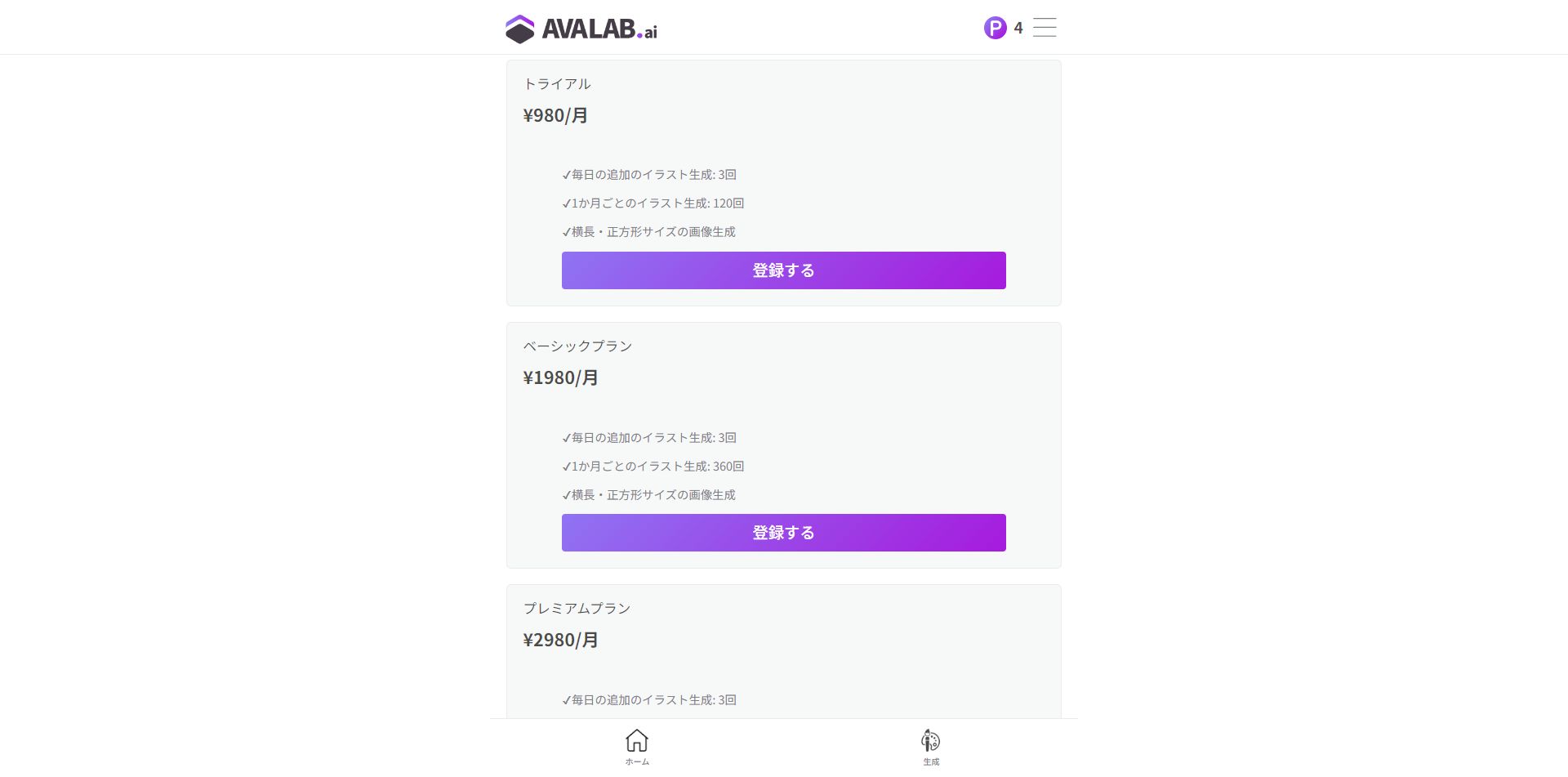Click the ¥2980/月 price label
The width and height of the screenshot is (1568, 777).
pyautogui.click(x=560, y=640)
